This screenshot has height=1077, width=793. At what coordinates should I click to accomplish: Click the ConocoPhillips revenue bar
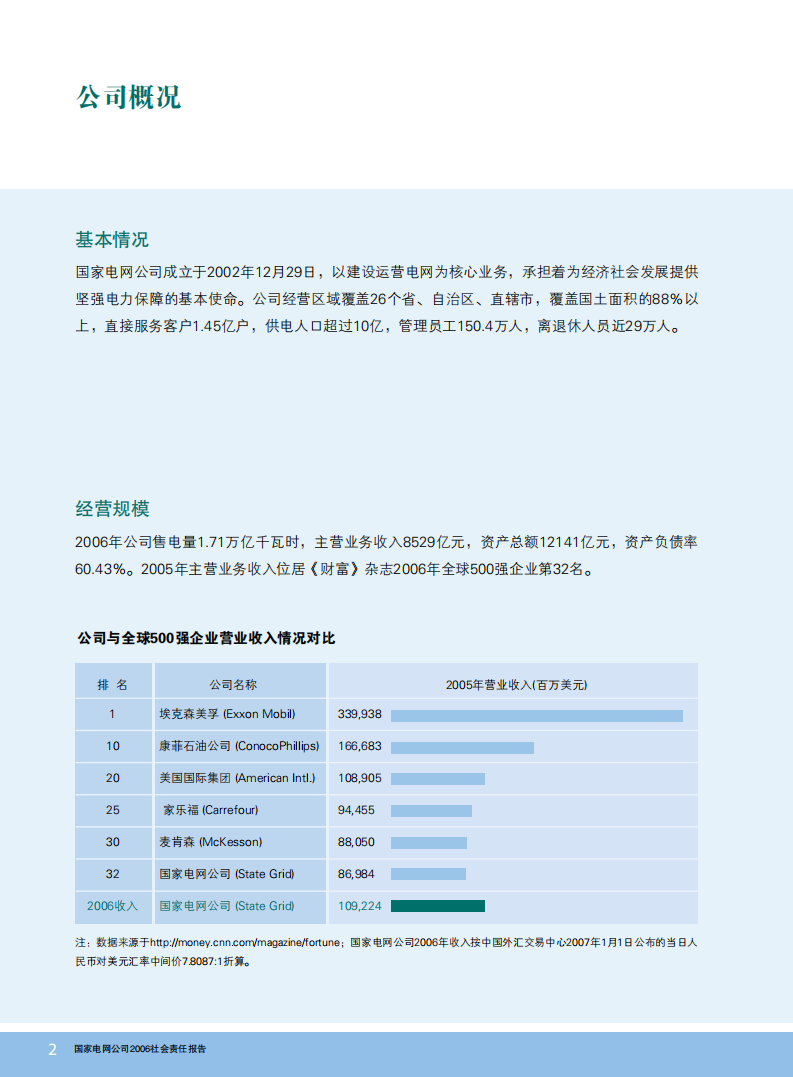(462, 748)
